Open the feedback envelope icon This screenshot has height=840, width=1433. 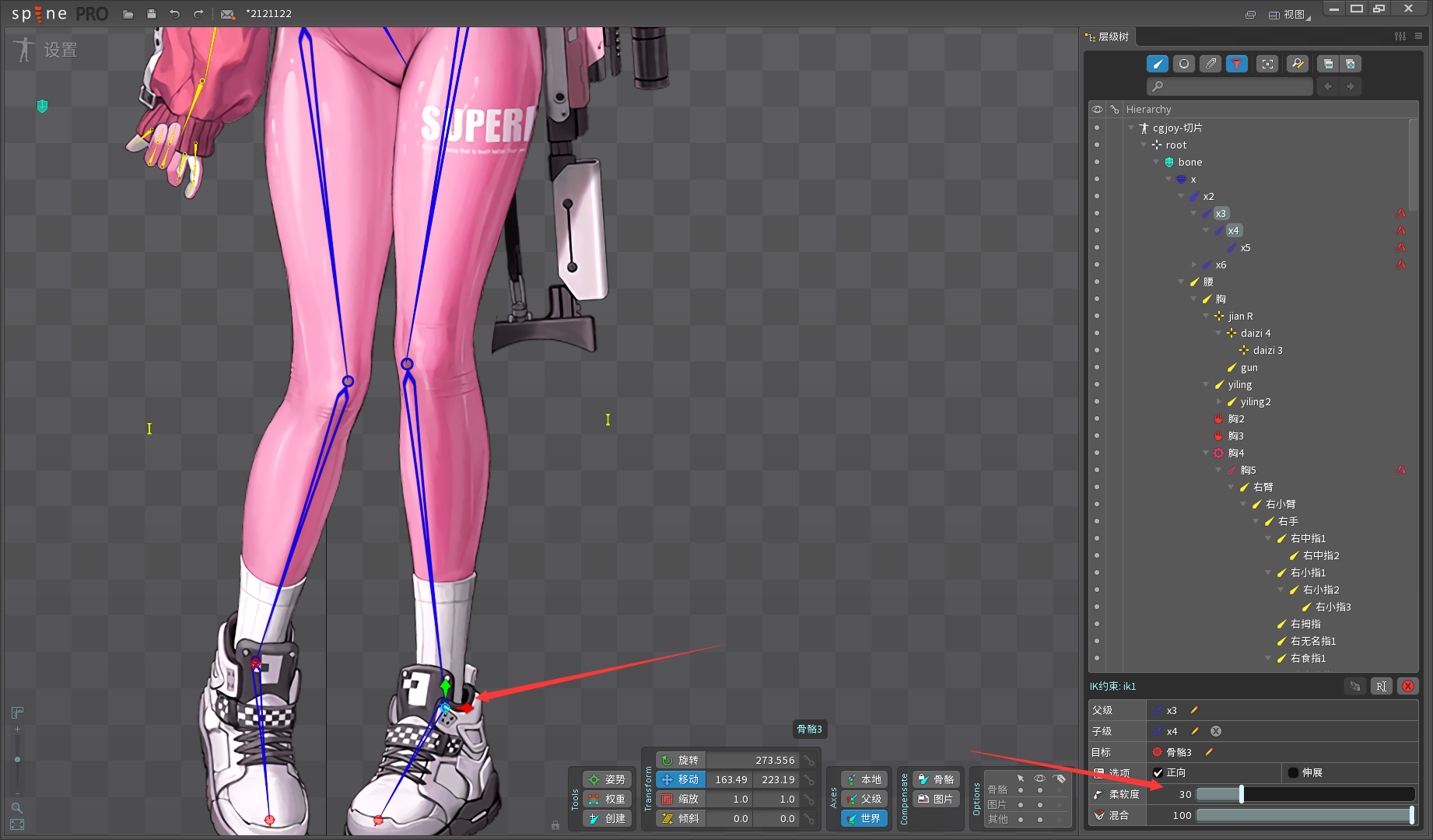click(x=227, y=14)
